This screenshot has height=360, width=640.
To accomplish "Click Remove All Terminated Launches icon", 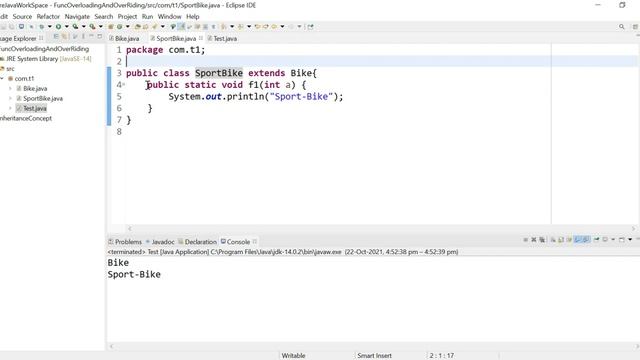I will pyautogui.click(x=542, y=240).
